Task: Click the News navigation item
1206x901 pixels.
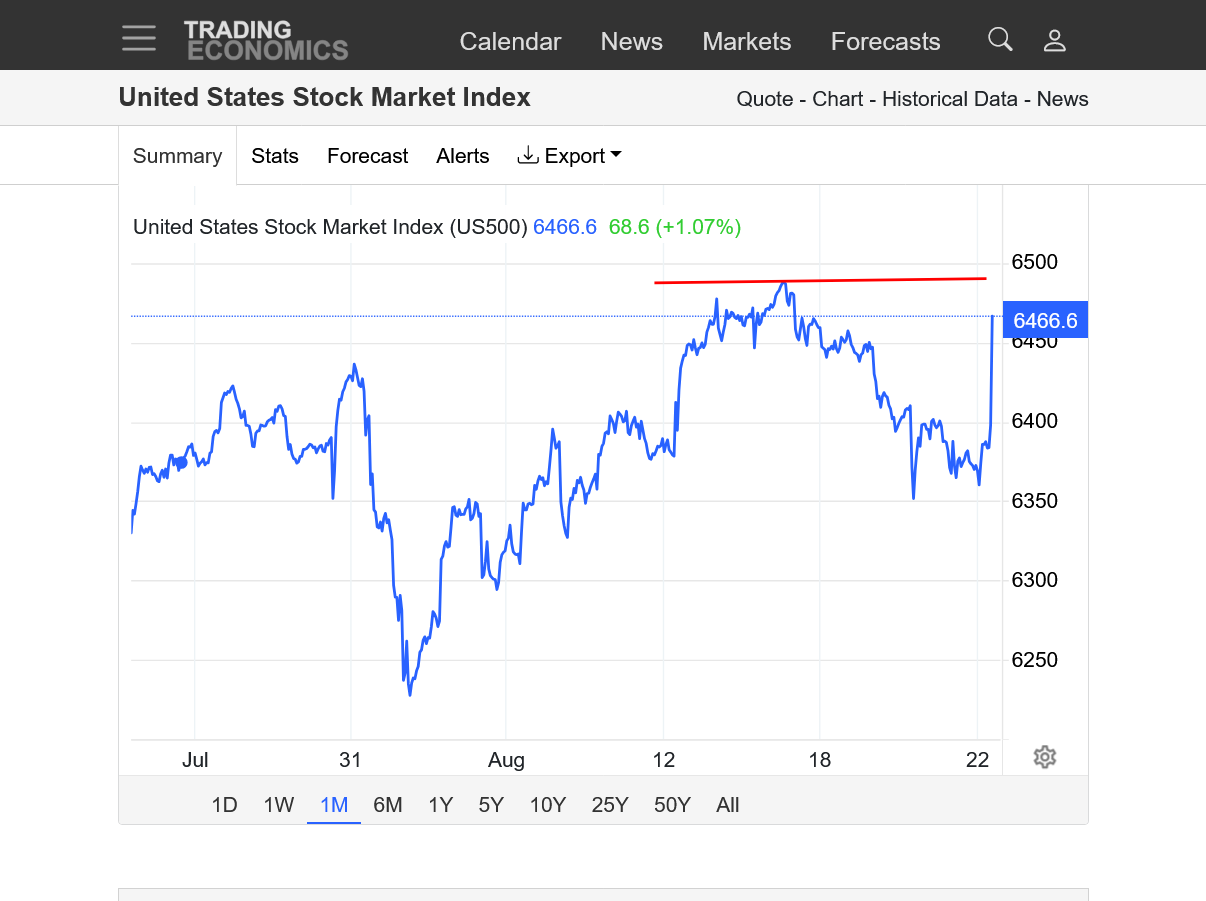Action: tap(631, 42)
